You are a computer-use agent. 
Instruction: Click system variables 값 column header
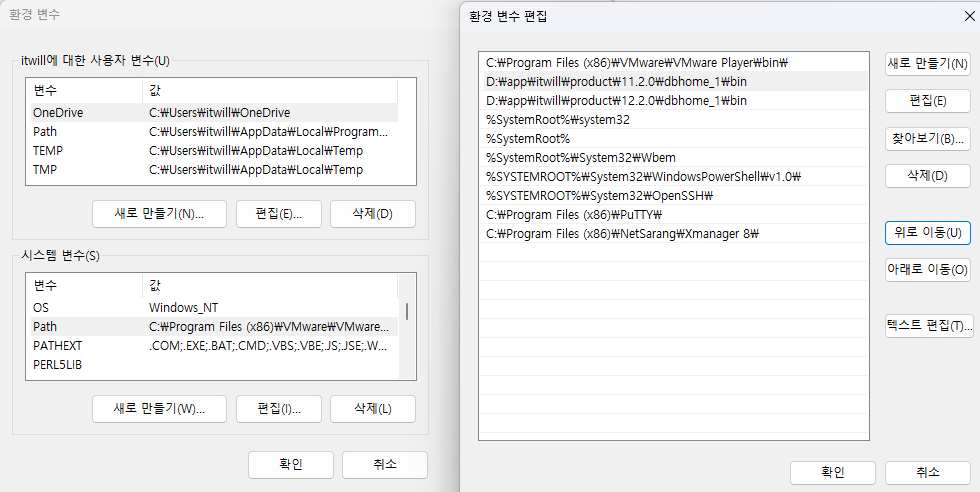point(270,286)
